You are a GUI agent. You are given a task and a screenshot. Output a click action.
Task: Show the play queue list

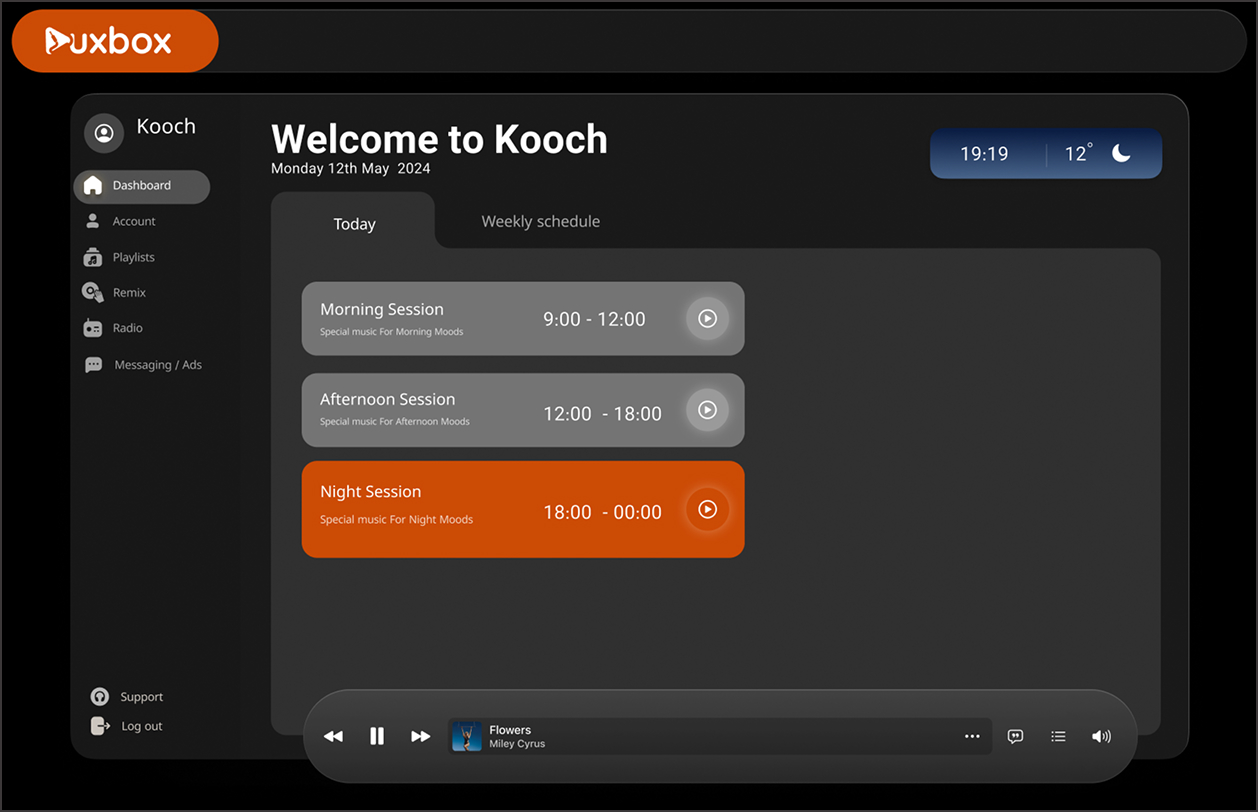click(x=1058, y=737)
